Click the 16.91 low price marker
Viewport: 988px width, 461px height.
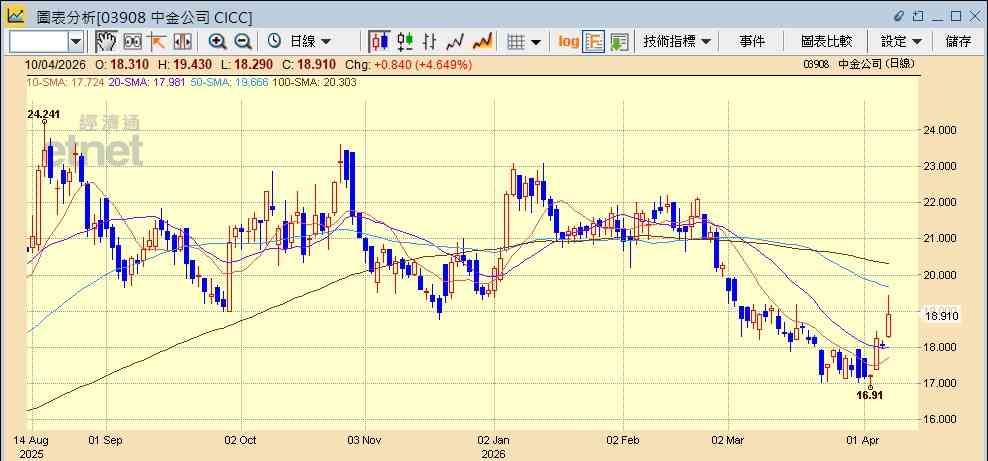coord(870,396)
